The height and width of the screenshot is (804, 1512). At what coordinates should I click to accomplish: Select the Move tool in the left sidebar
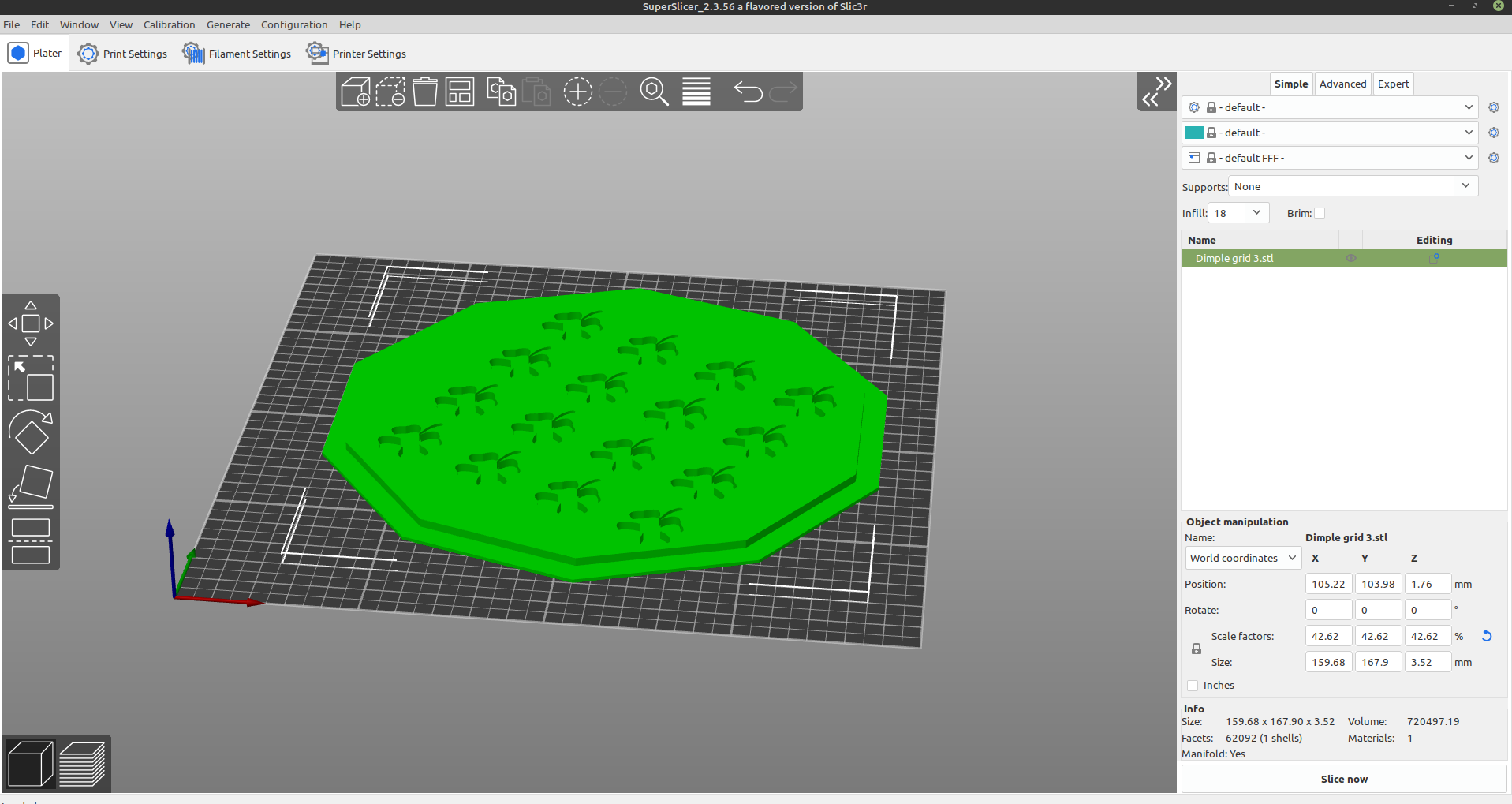[x=31, y=322]
